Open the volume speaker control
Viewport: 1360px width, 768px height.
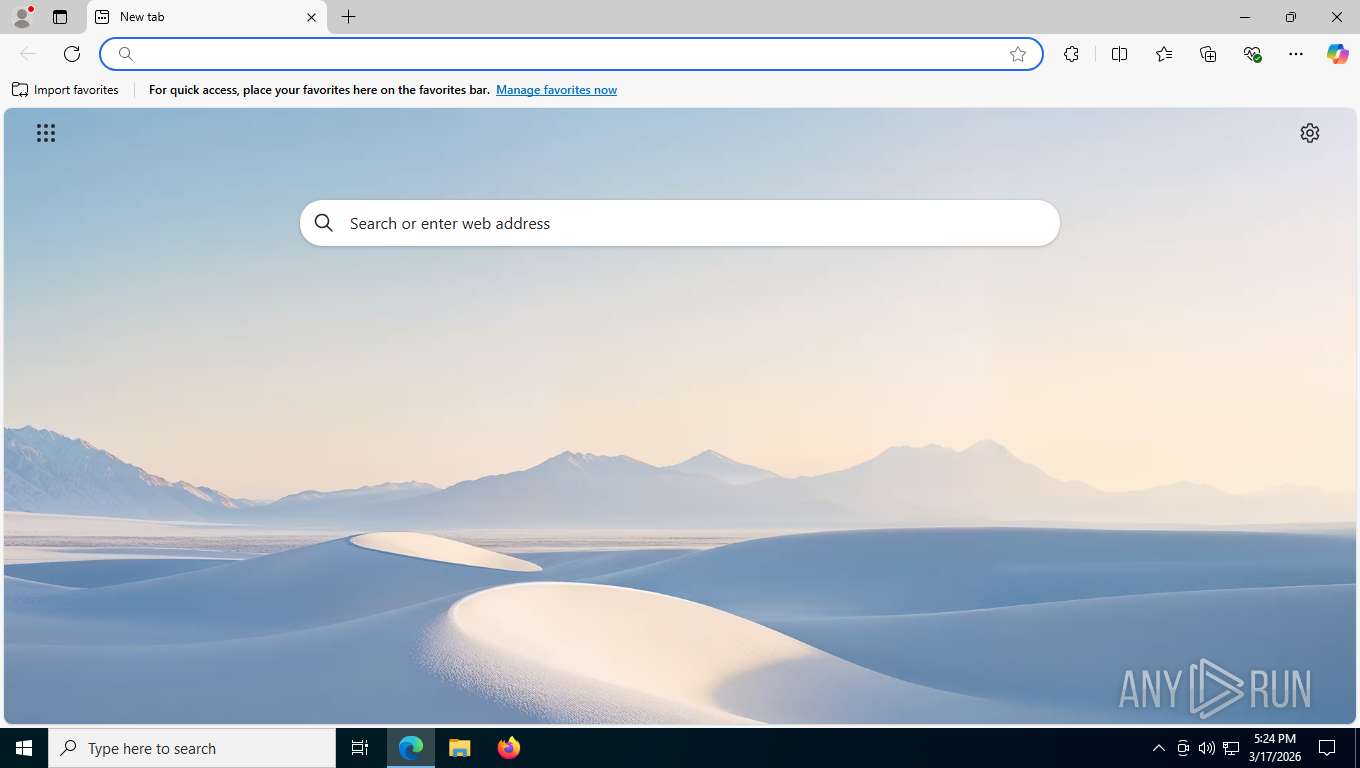[1207, 748]
